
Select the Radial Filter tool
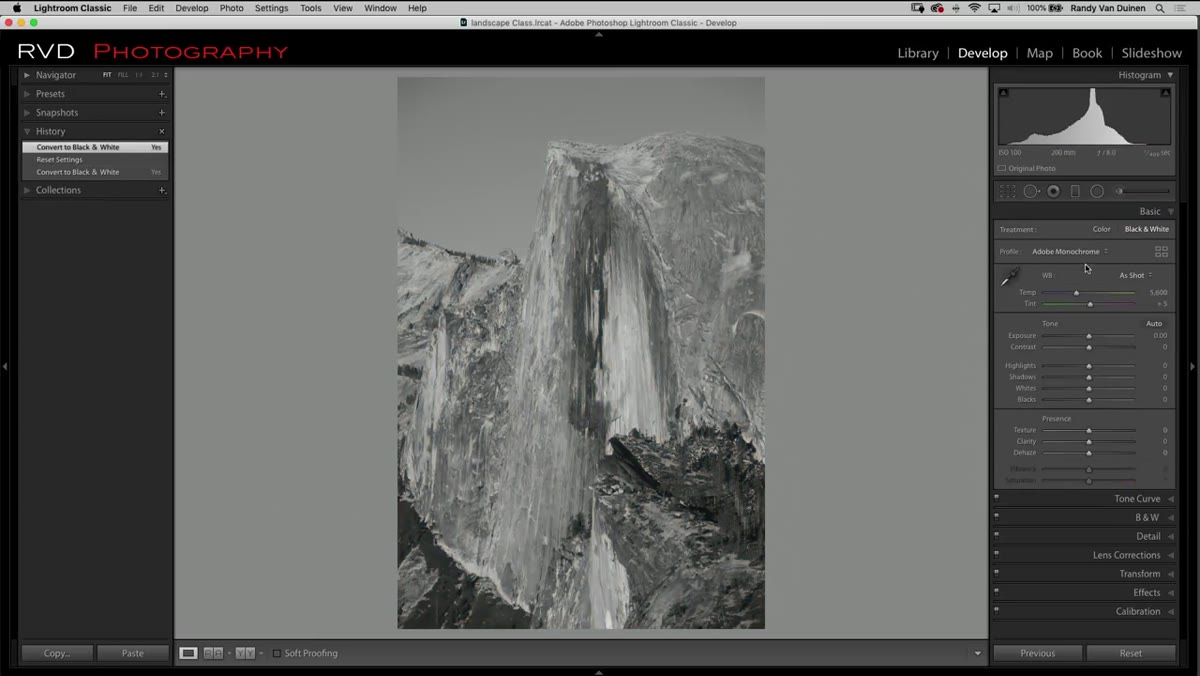(x=1097, y=191)
